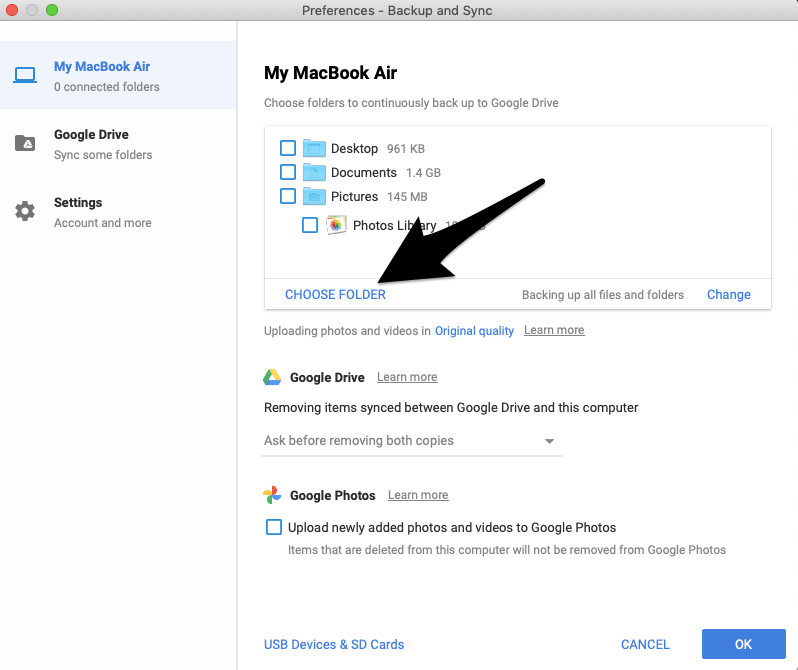The width and height of the screenshot is (798, 670).
Task: Open Learn more next to Google Drive heading
Action: click(407, 377)
